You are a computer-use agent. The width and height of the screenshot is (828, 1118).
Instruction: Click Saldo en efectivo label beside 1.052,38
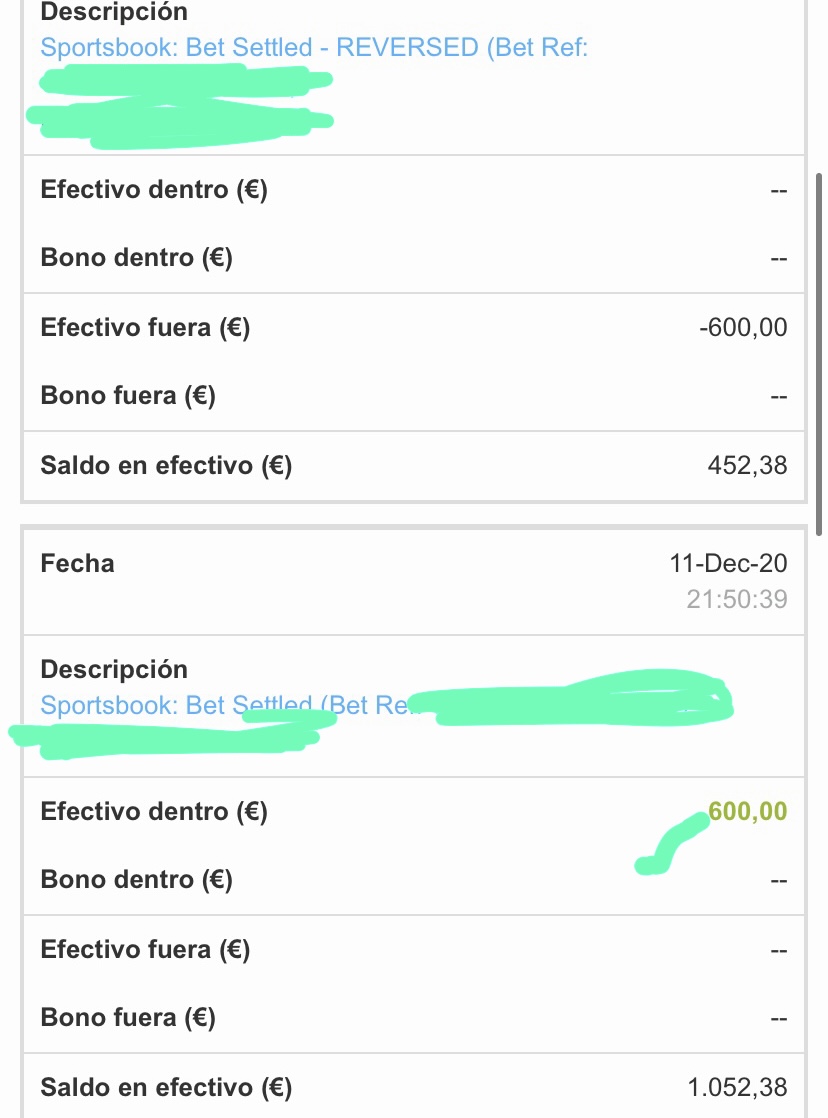[166, 1087]
